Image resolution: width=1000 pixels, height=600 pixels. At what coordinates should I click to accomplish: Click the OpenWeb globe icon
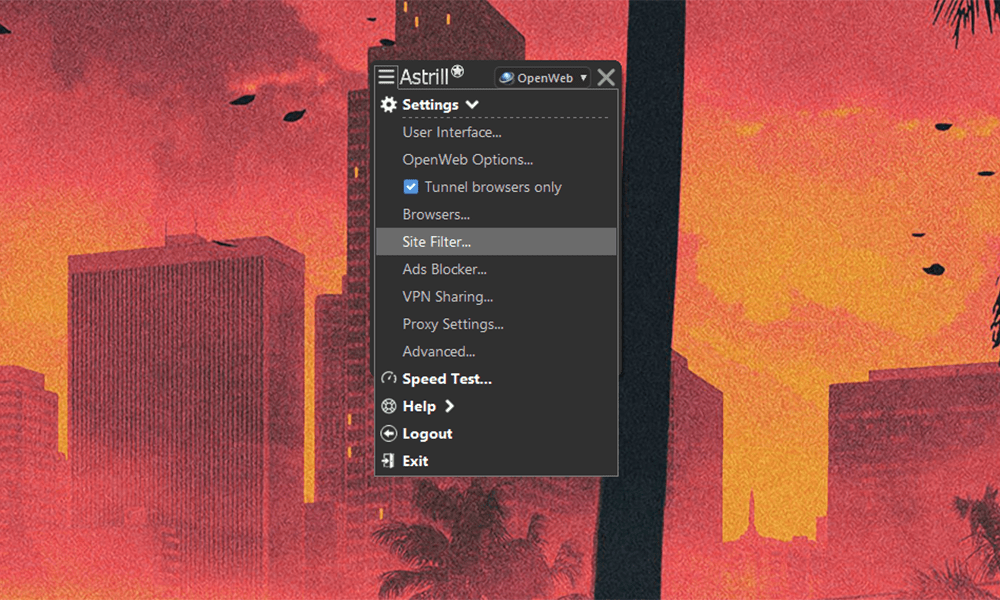(x=506, y=78)
